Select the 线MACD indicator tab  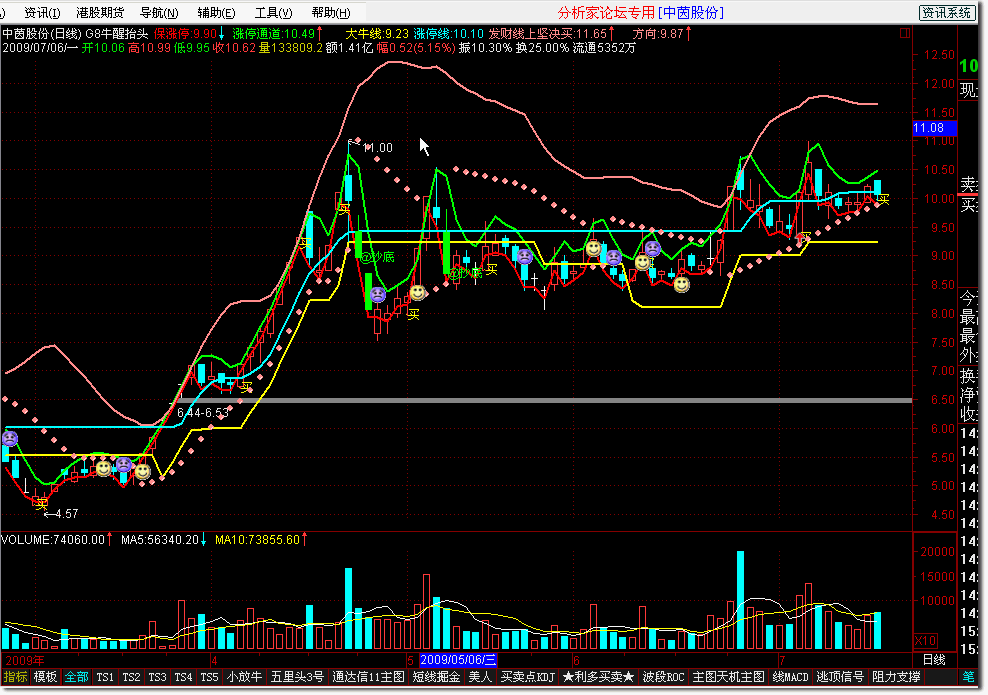[x=790, y=677]
